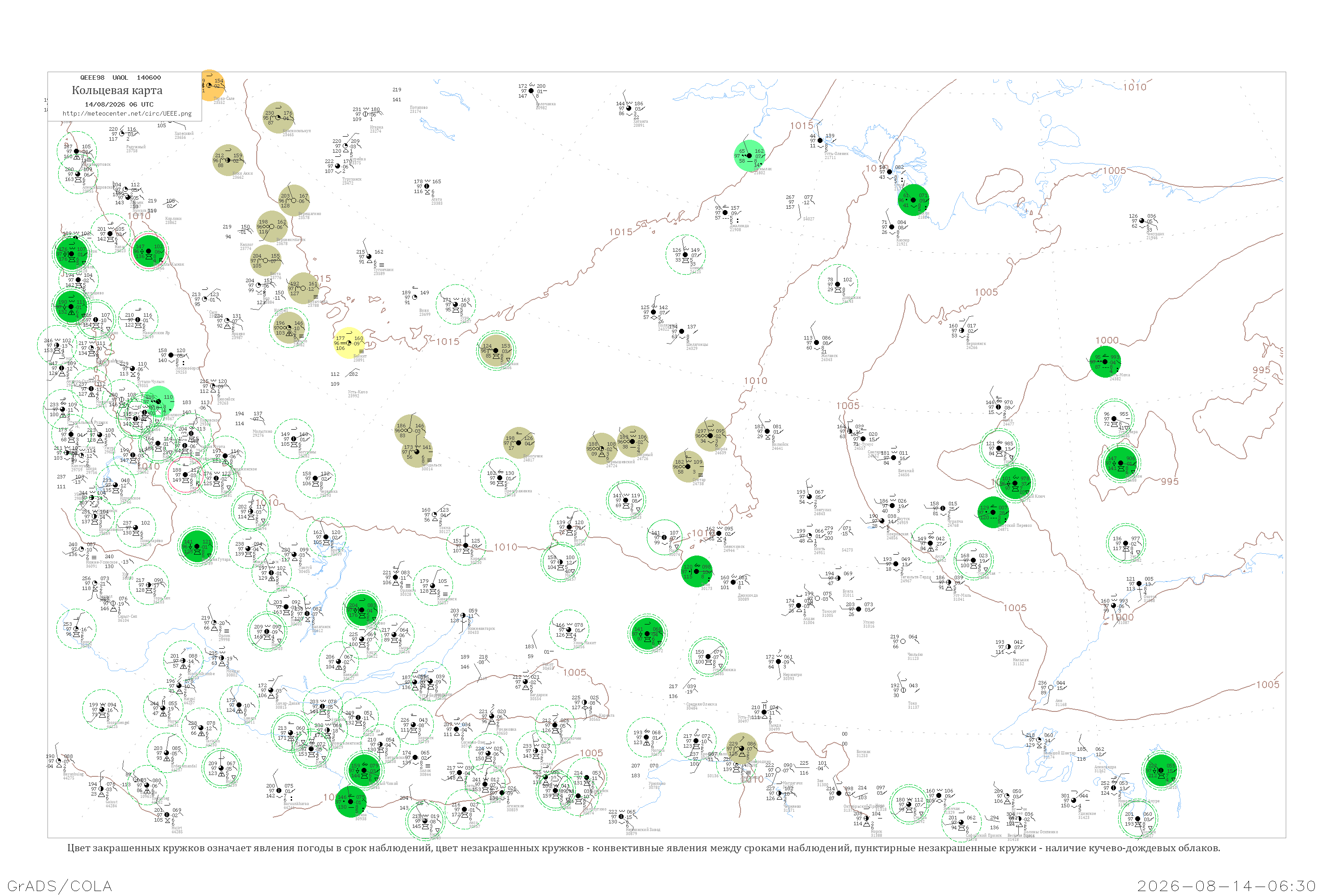Select the Токма station plot

pyautogui.click(x=435, y=514)
